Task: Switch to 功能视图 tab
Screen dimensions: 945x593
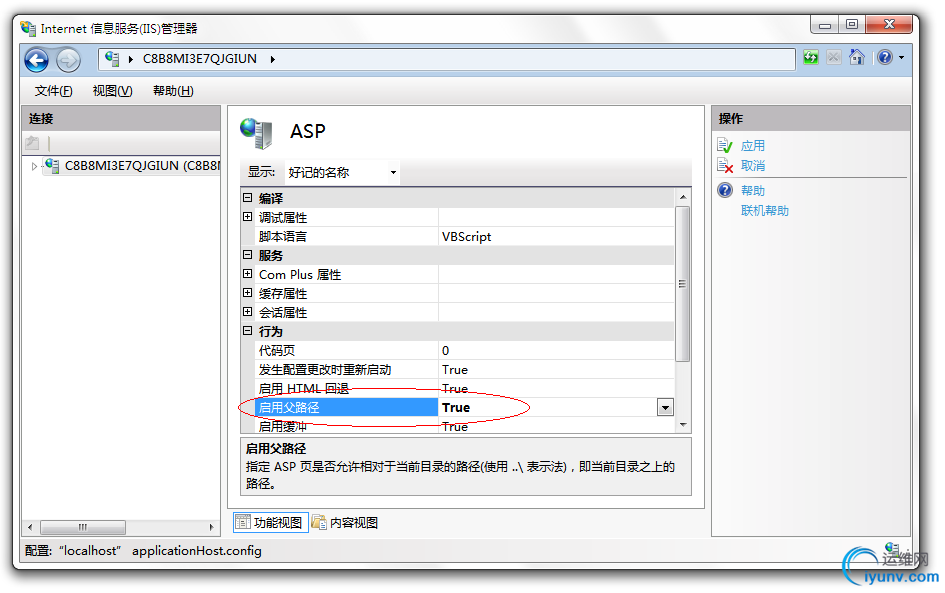Action: click(x=271, y=522)
